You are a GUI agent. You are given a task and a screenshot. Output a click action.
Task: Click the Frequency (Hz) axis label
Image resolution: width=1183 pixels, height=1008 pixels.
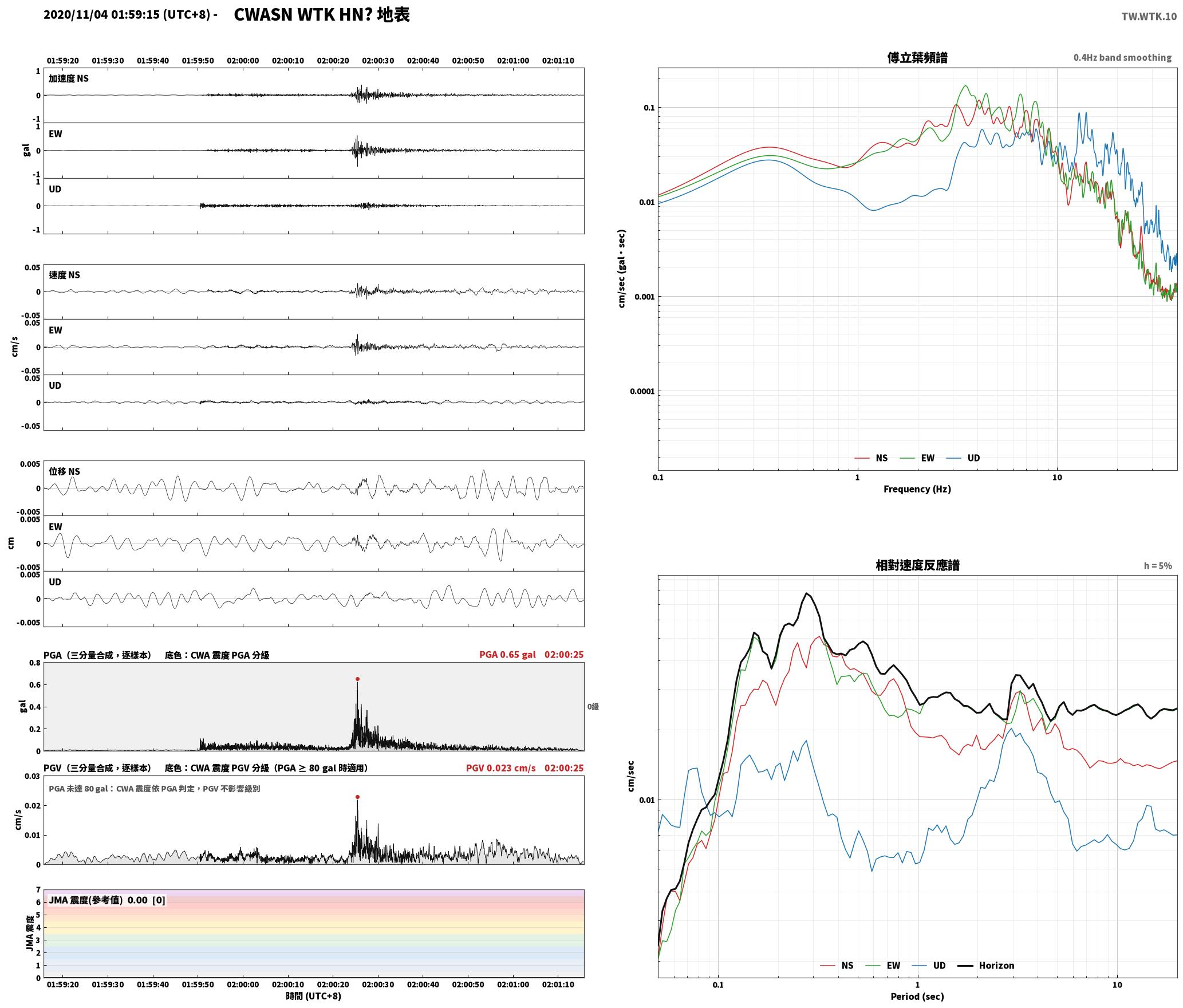pos(917,489)
